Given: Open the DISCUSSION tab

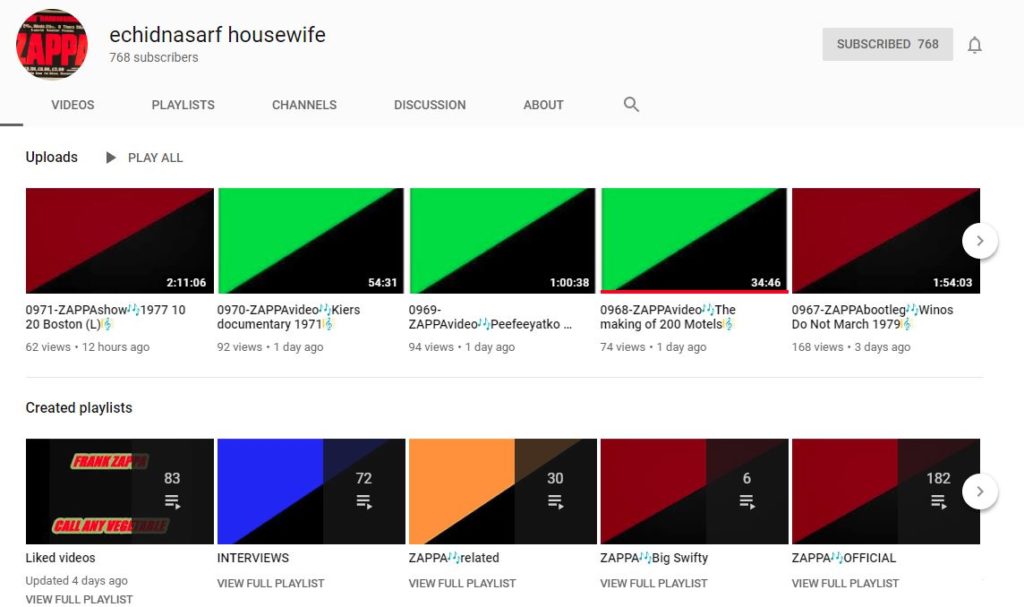Looking at the screenshot, I should (x=430, y=105).
